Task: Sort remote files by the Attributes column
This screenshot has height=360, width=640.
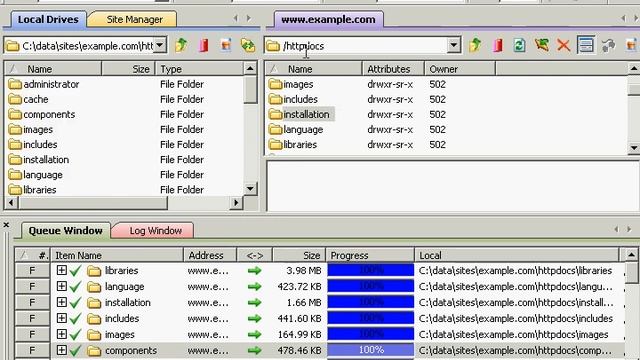Action: click(393, 69)
